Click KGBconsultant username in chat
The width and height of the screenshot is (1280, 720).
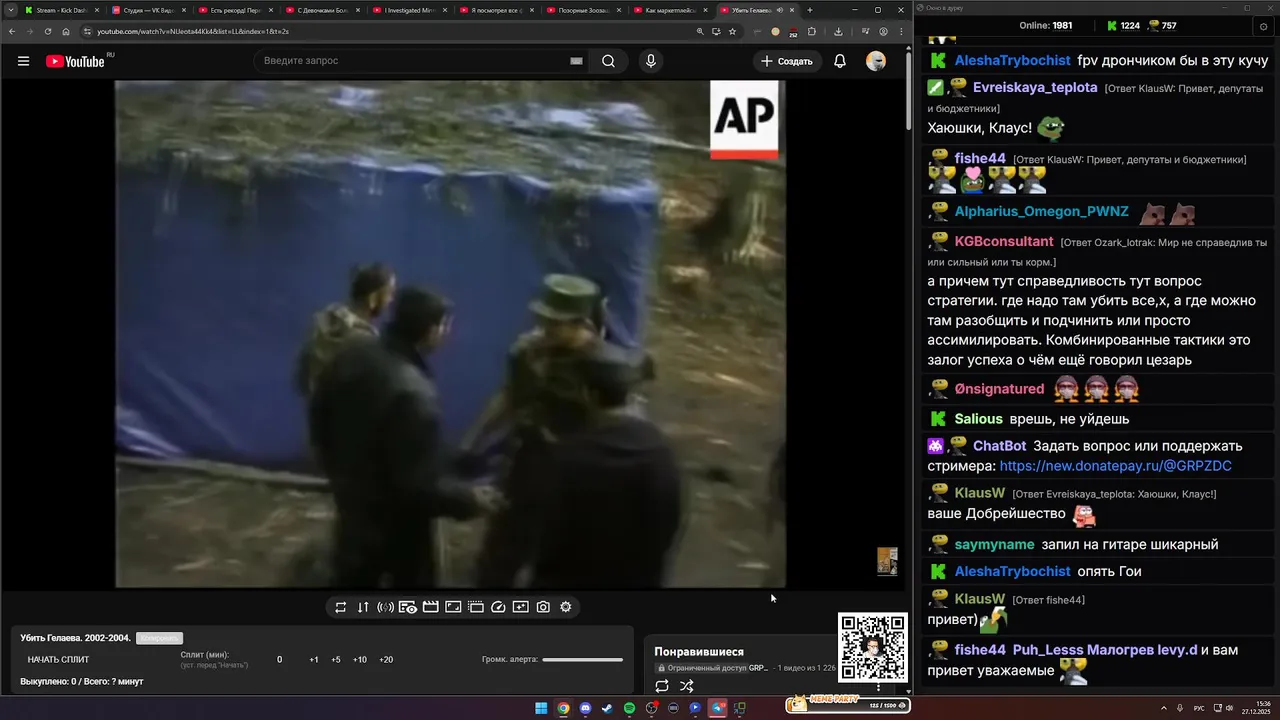(1004, 242)
